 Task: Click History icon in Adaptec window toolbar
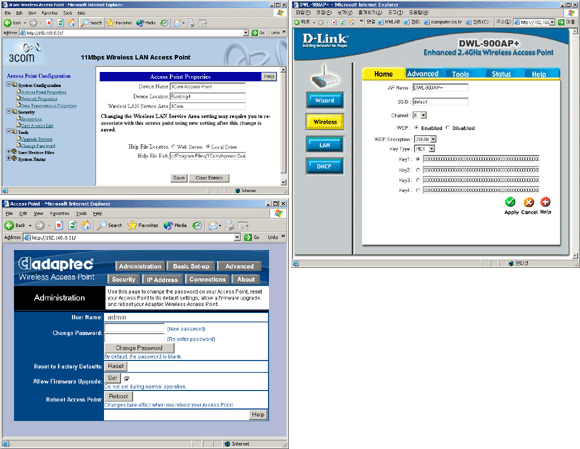[197, 225]
